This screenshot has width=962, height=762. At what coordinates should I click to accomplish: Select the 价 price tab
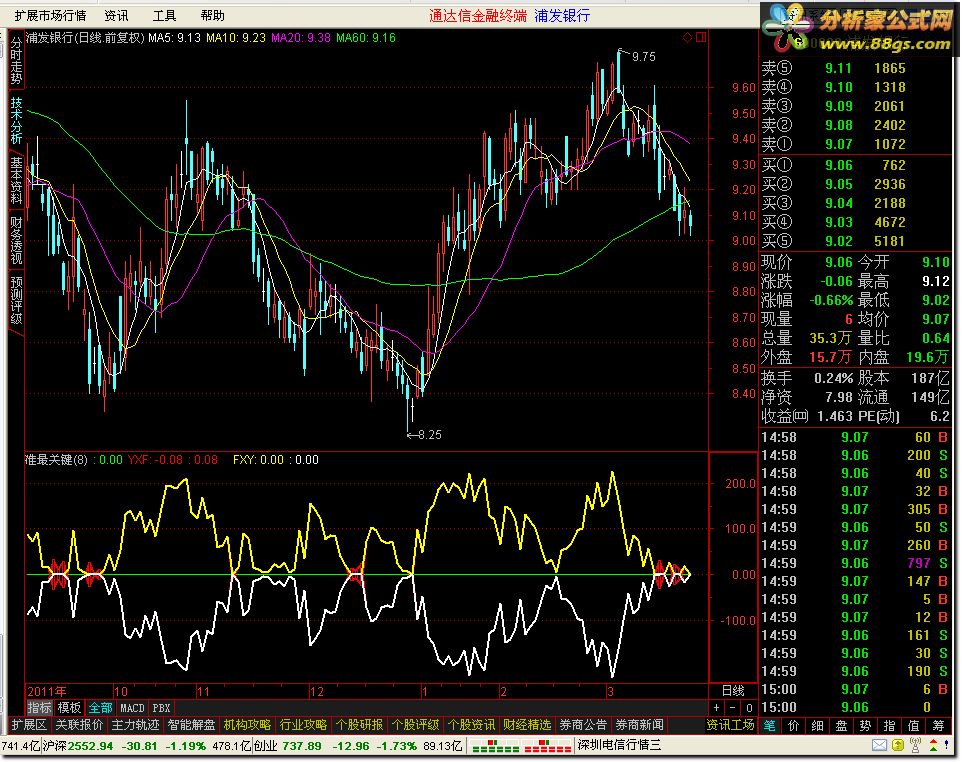[x=793, y=726]
